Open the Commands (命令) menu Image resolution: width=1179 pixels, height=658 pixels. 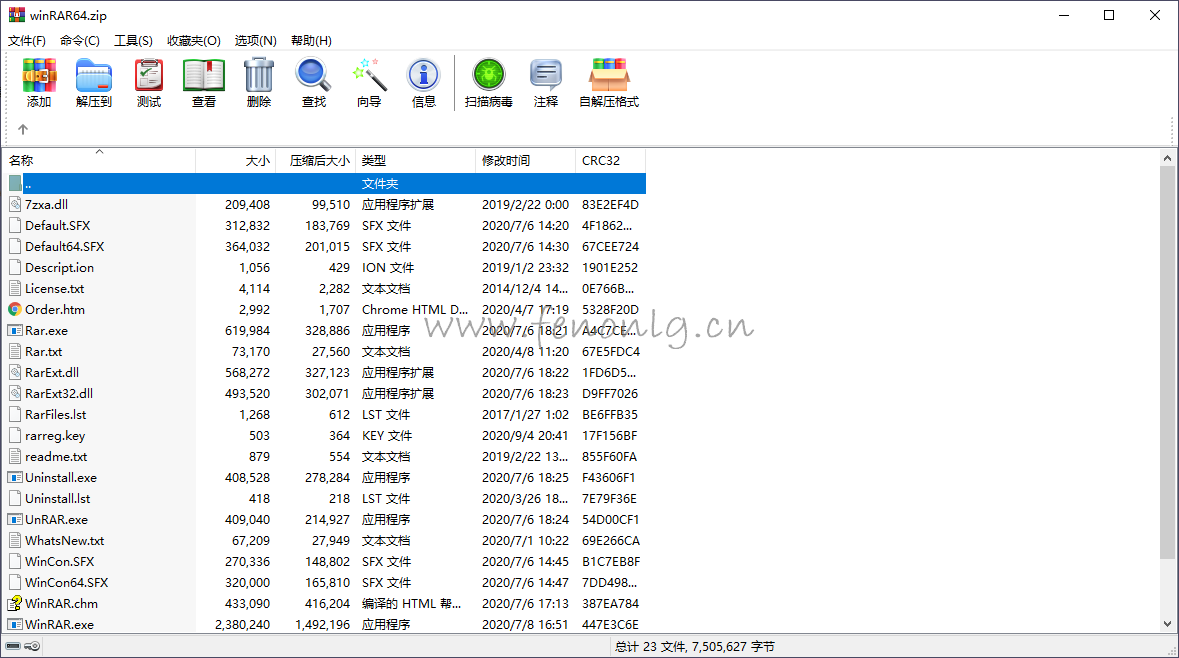(x=80, y=41)
